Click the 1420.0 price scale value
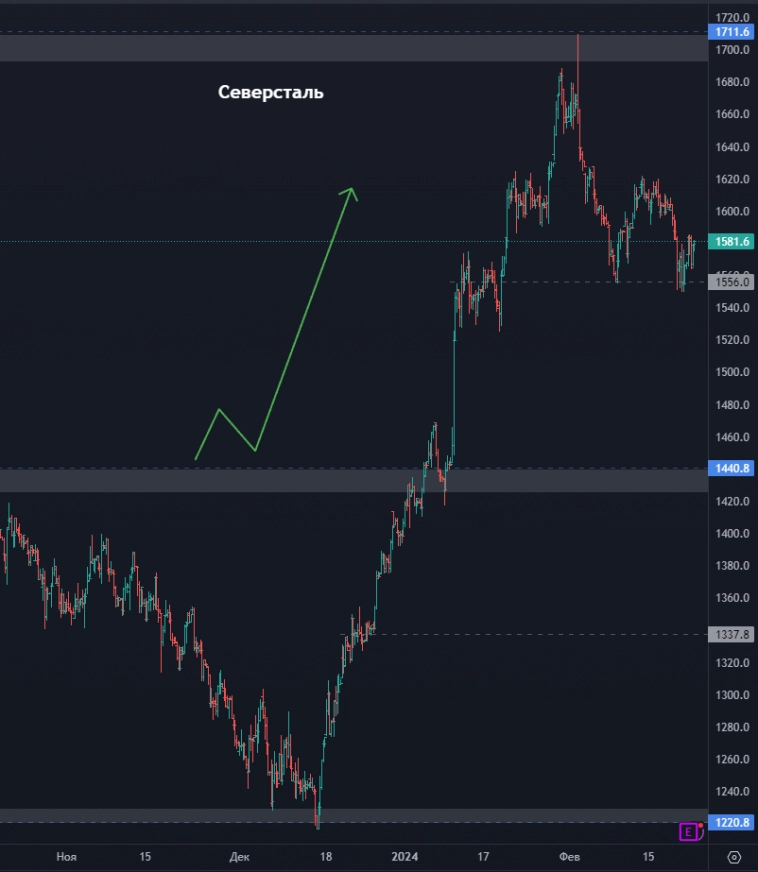This screenshot has width=758, height=872. [x=732, y=502]
